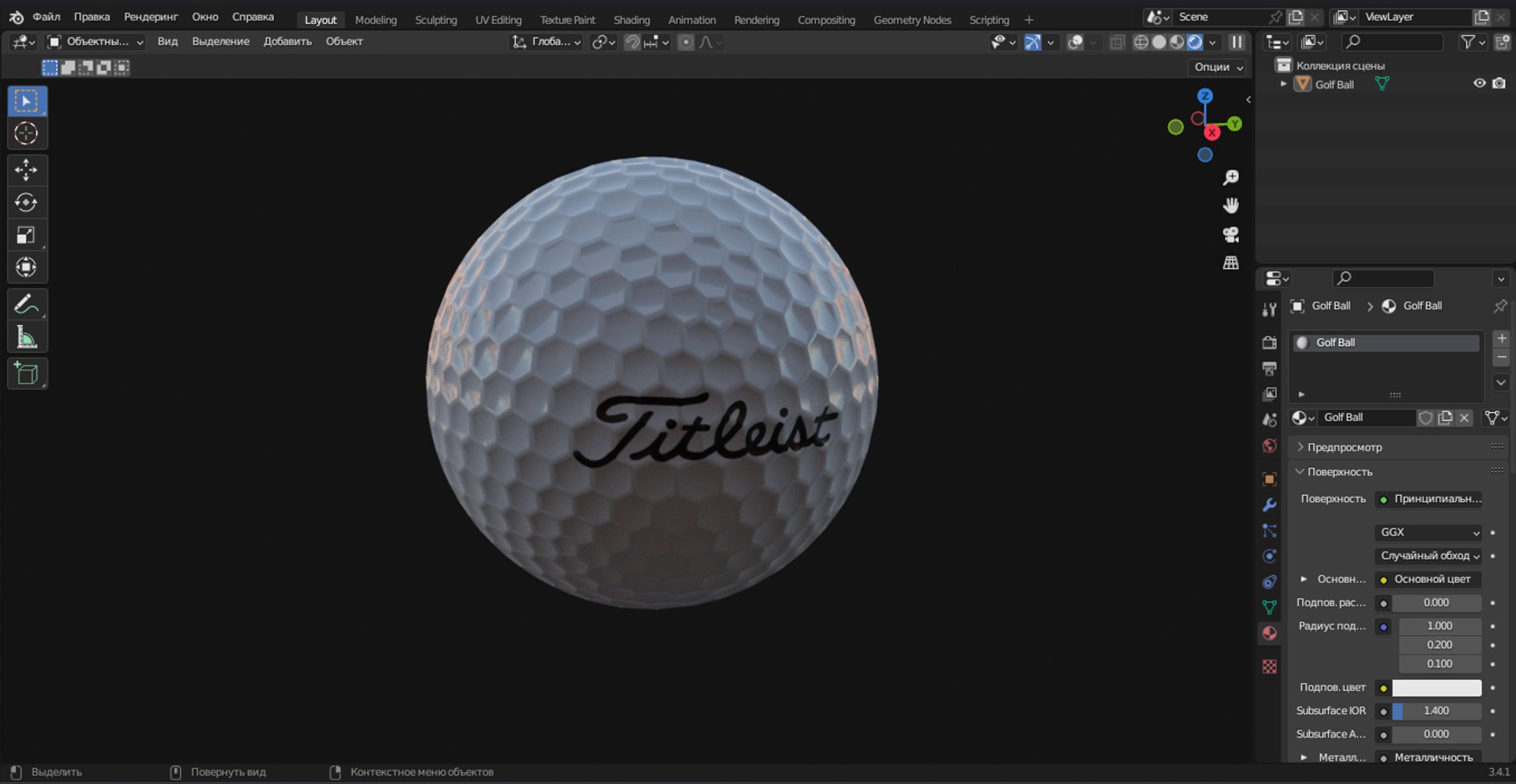Open the Рендеринг menu
Viewport: 1516px width, 784px height.
151,17
